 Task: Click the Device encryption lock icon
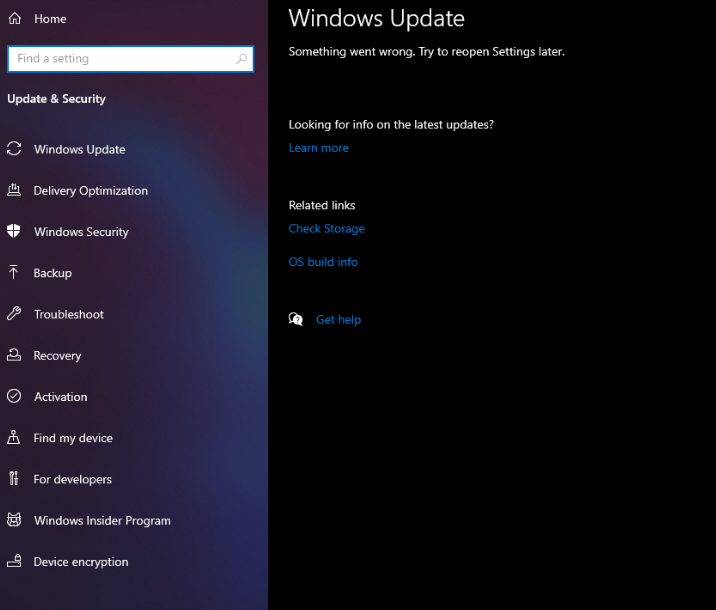[x=14, y=561]
